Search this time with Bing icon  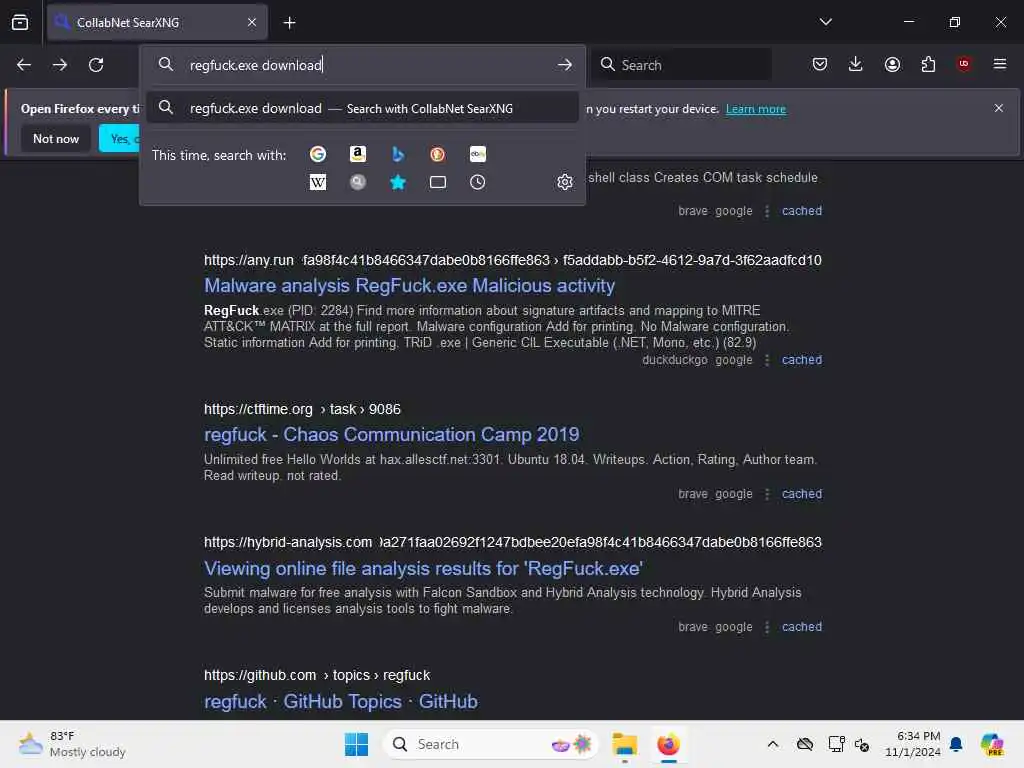pos(398,154)
